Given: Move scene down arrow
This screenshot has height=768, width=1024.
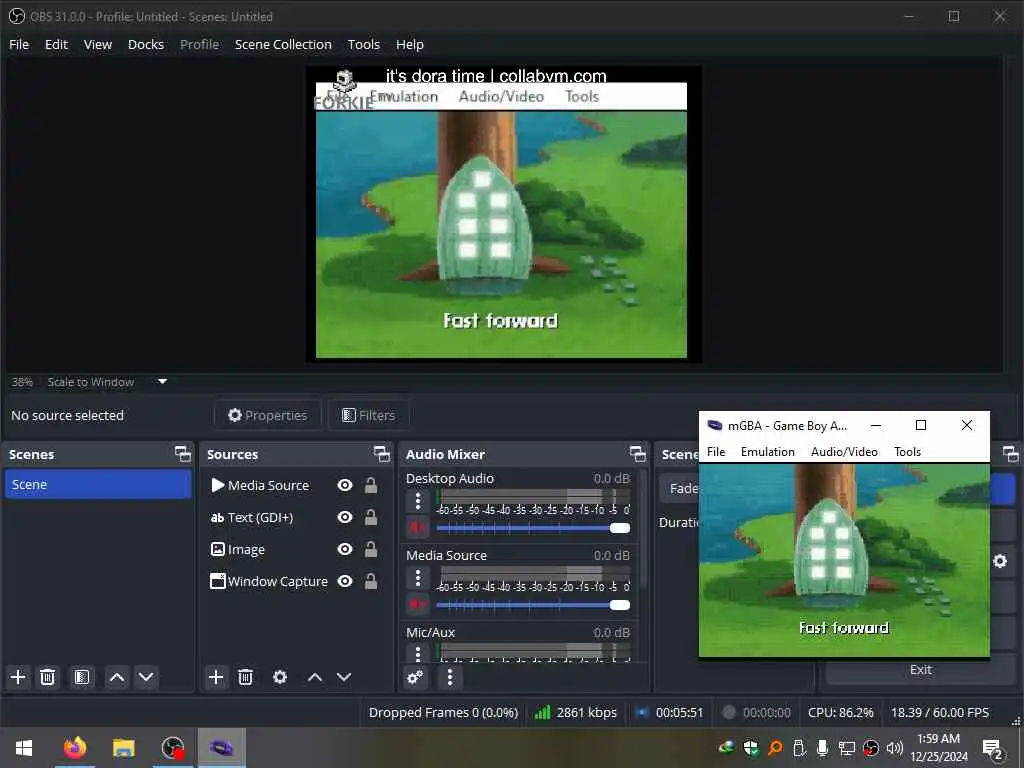Looking at the screenshot, I should coord(146,677).
